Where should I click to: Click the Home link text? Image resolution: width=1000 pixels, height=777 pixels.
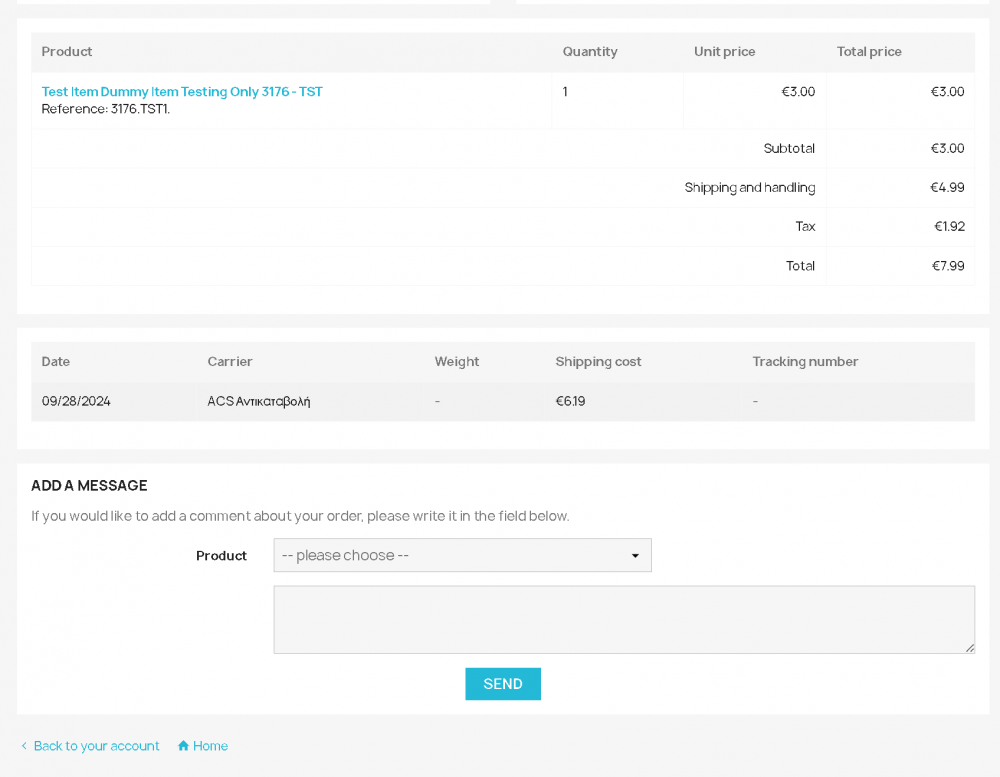[x=209, y=745]
